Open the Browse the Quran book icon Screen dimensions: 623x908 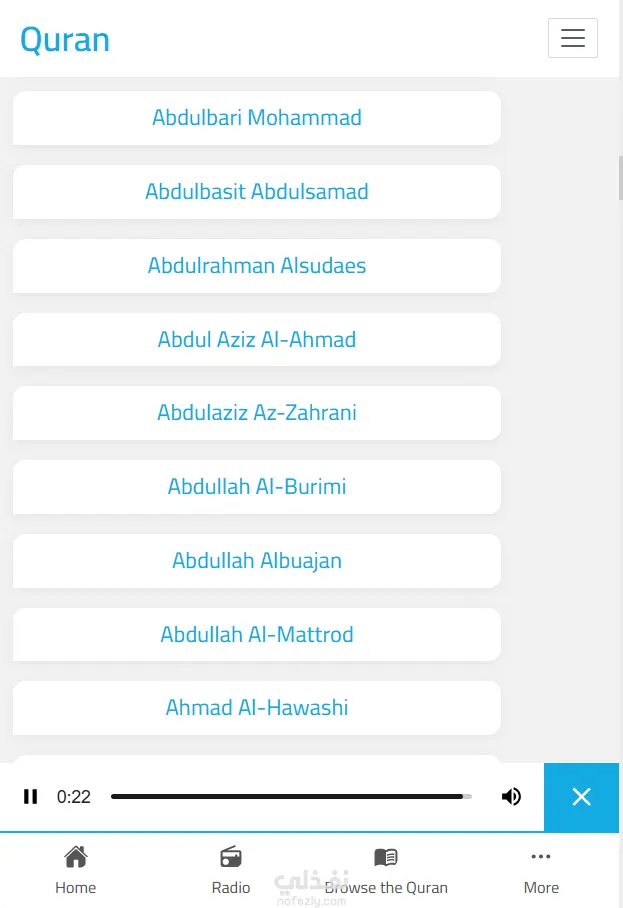tap(386, 857)
